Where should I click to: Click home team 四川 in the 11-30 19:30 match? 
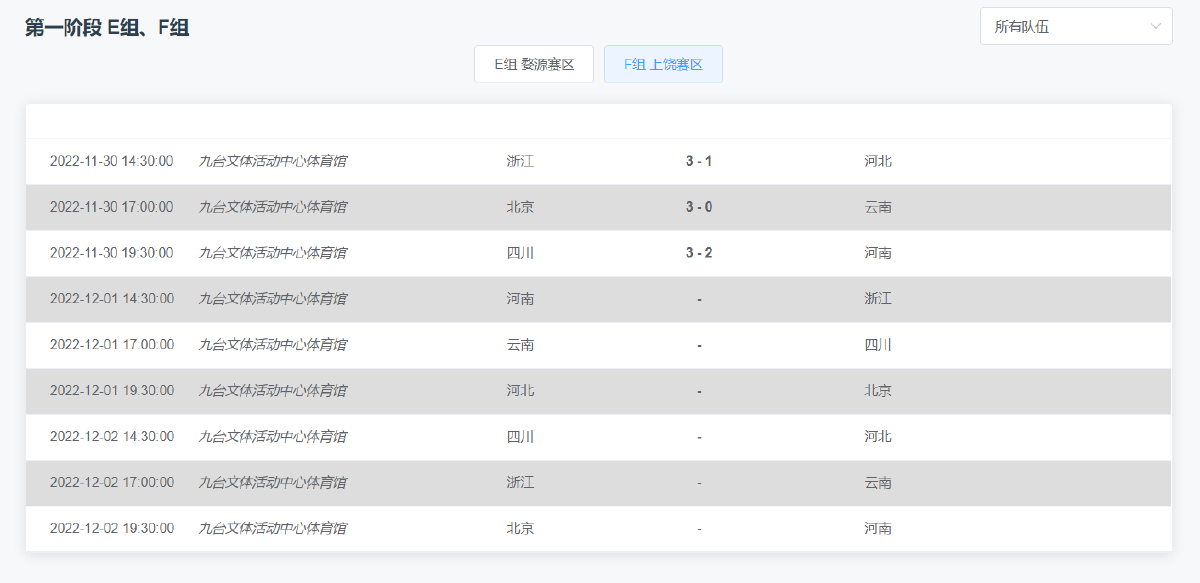(520, 253)
